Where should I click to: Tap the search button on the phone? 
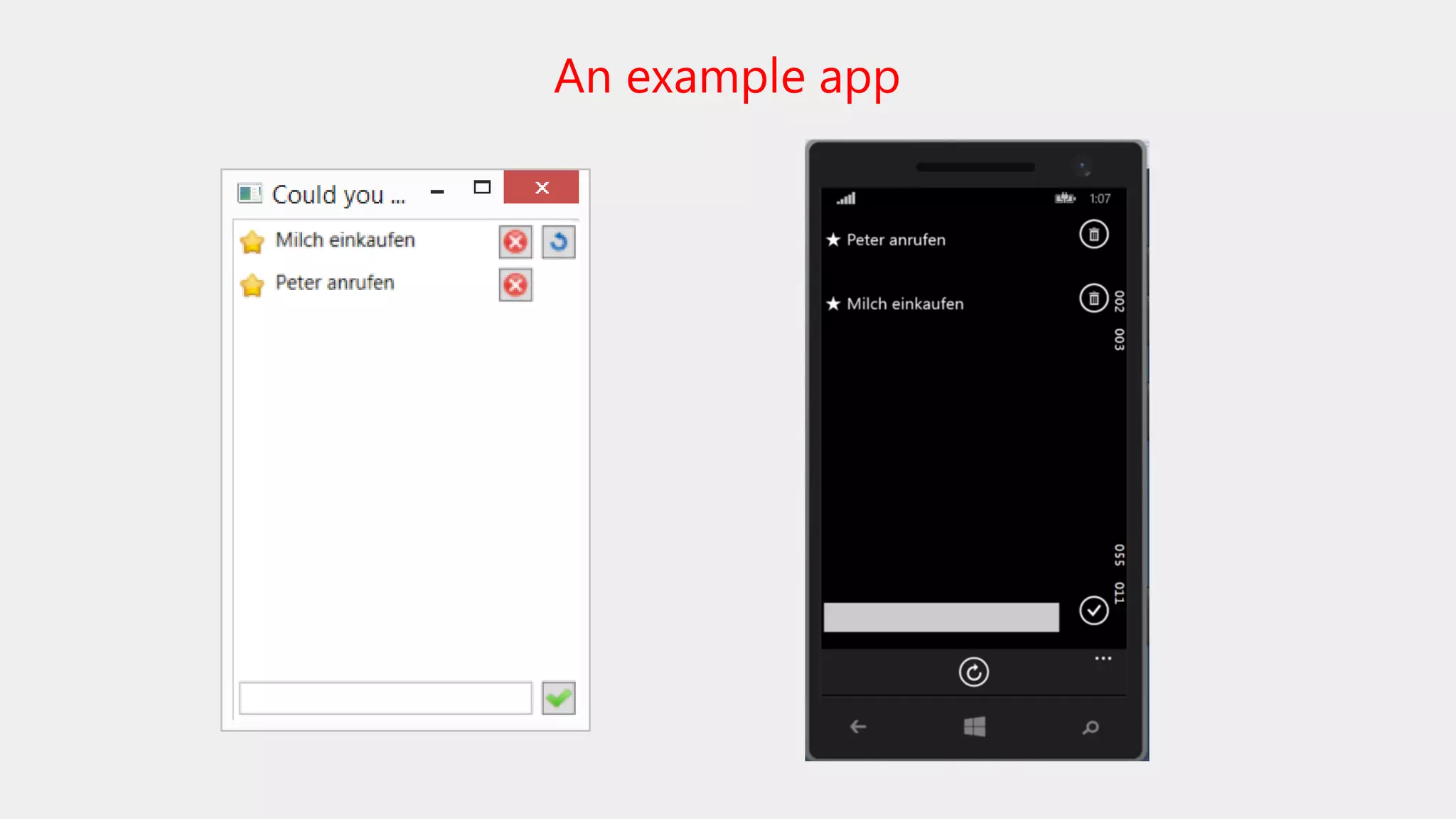click(x=1090, y=727)
